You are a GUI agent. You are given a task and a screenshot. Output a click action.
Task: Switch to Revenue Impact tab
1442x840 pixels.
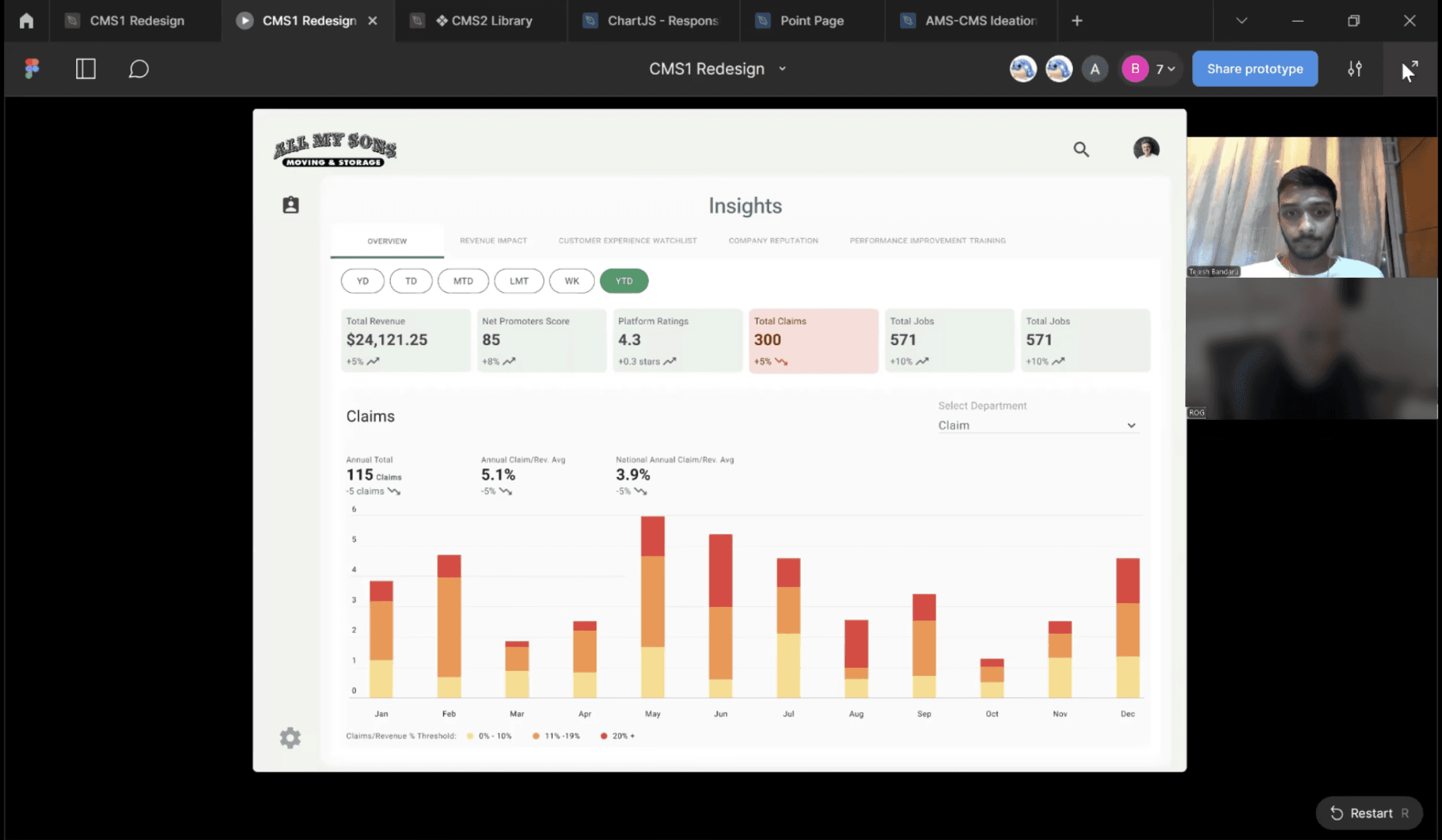[x=493, y=241]
